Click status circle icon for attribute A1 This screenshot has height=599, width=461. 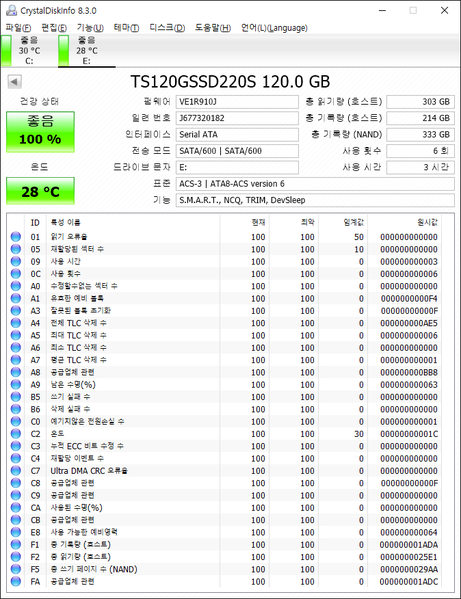click(16, 298)
